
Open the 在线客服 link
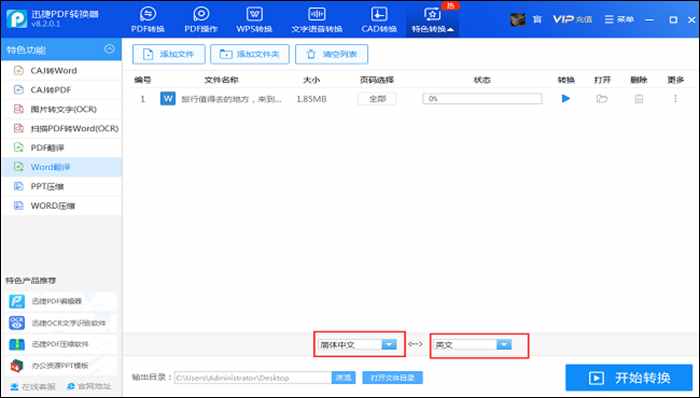tap(33, 386)
